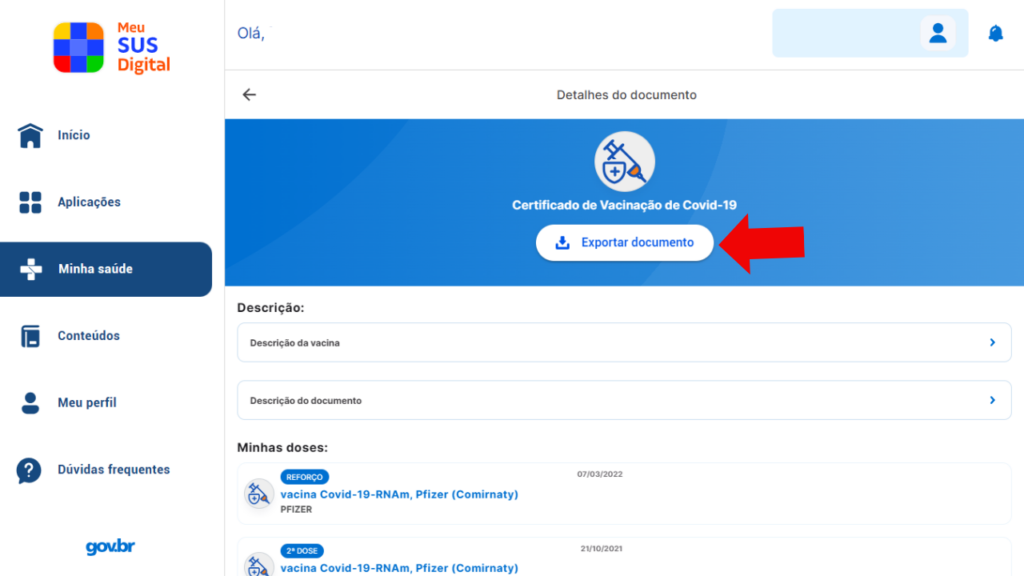
Task: Click the gov.br link
Action: pos(110,547)
